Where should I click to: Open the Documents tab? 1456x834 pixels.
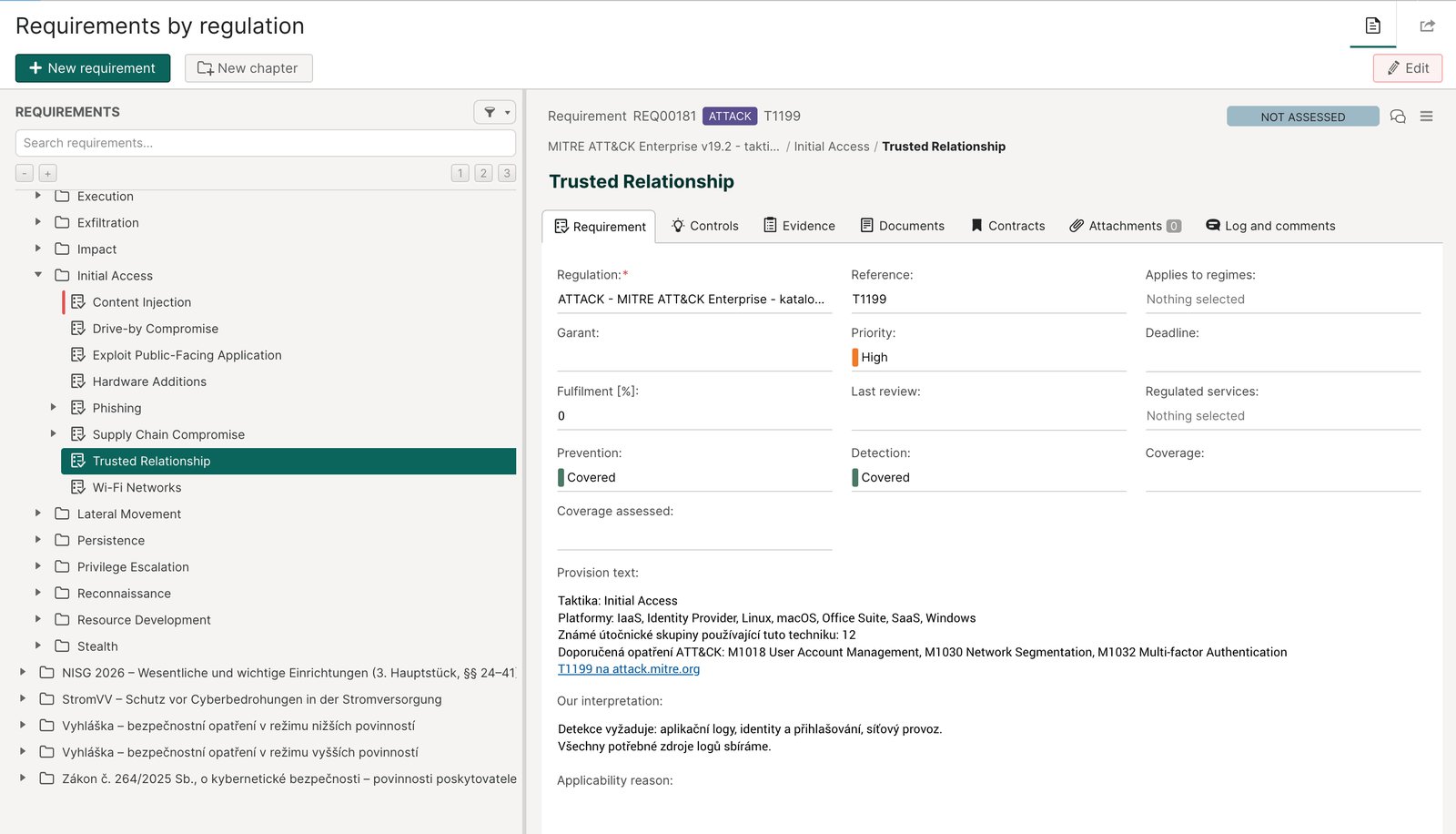click(903, 226)
